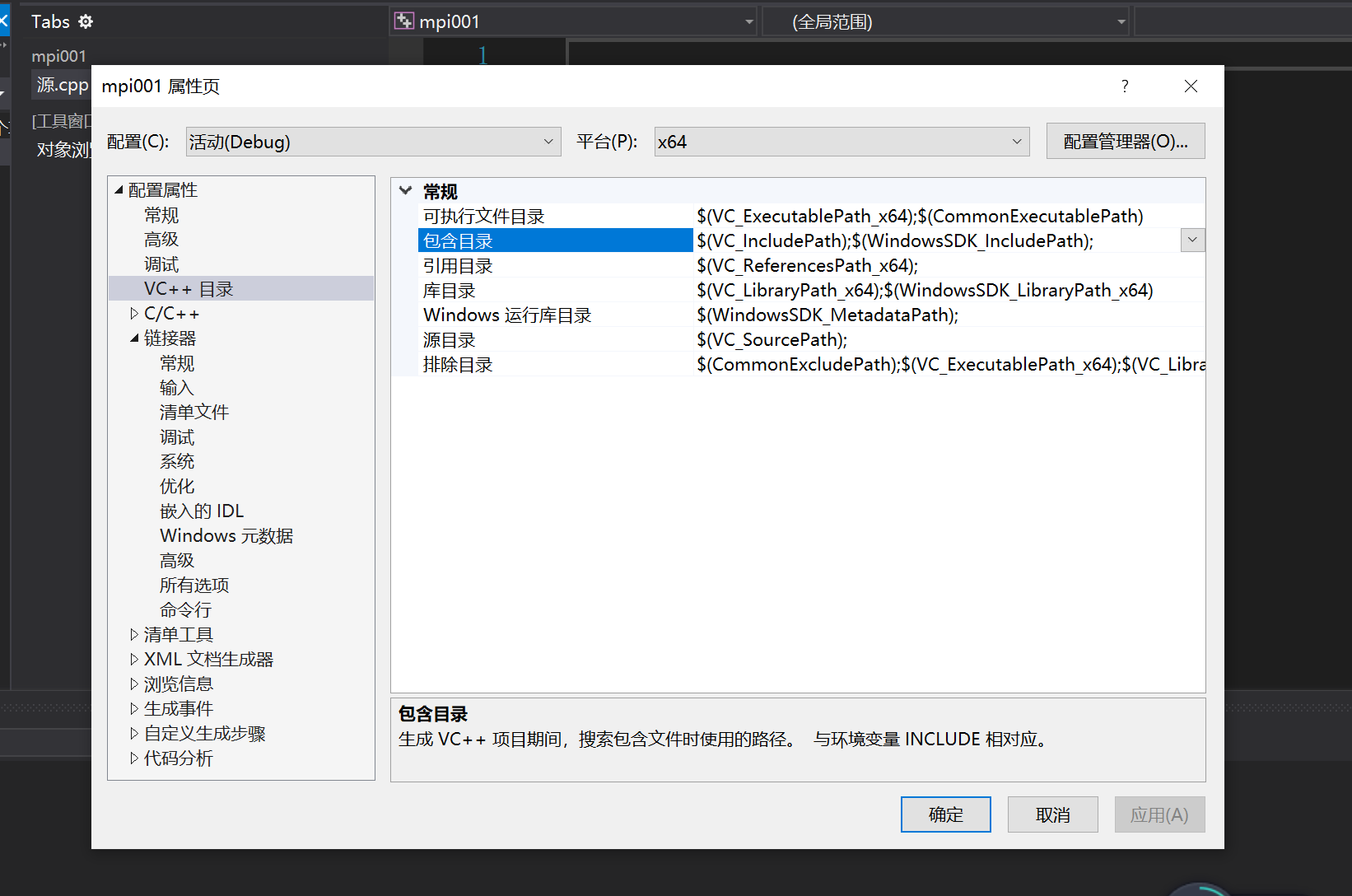Click the 确定 button
This screenshot has width=1352, height=896.
[945, 814]
